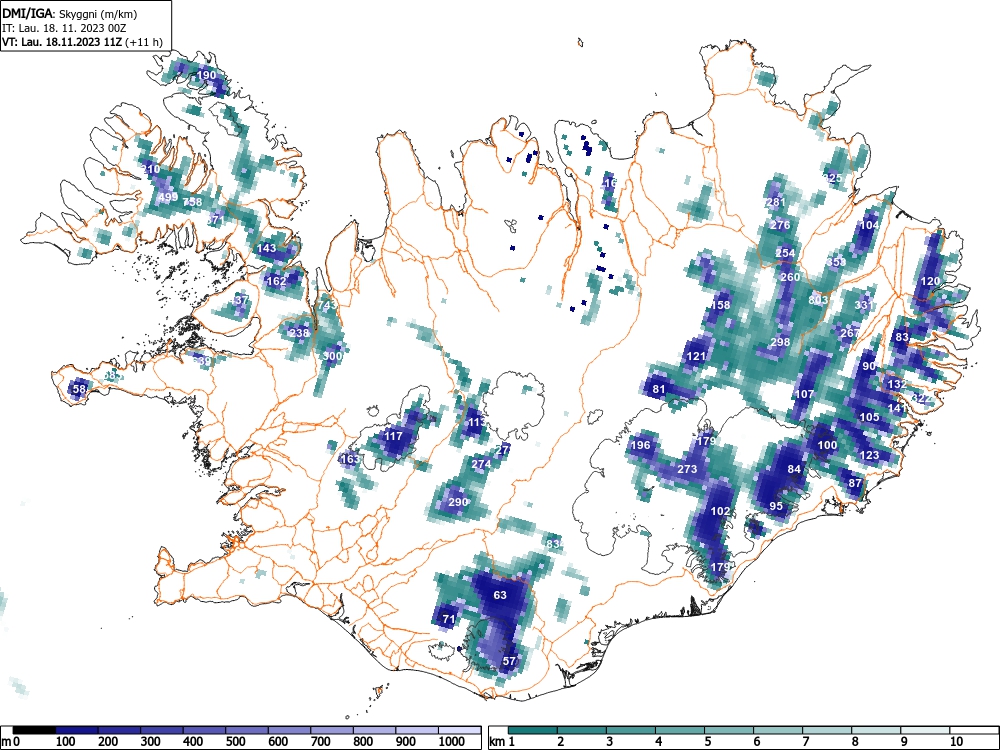Screen dimensions: 1000x750
Task: Click the map value '84'
Action: (x=794, y=469)
